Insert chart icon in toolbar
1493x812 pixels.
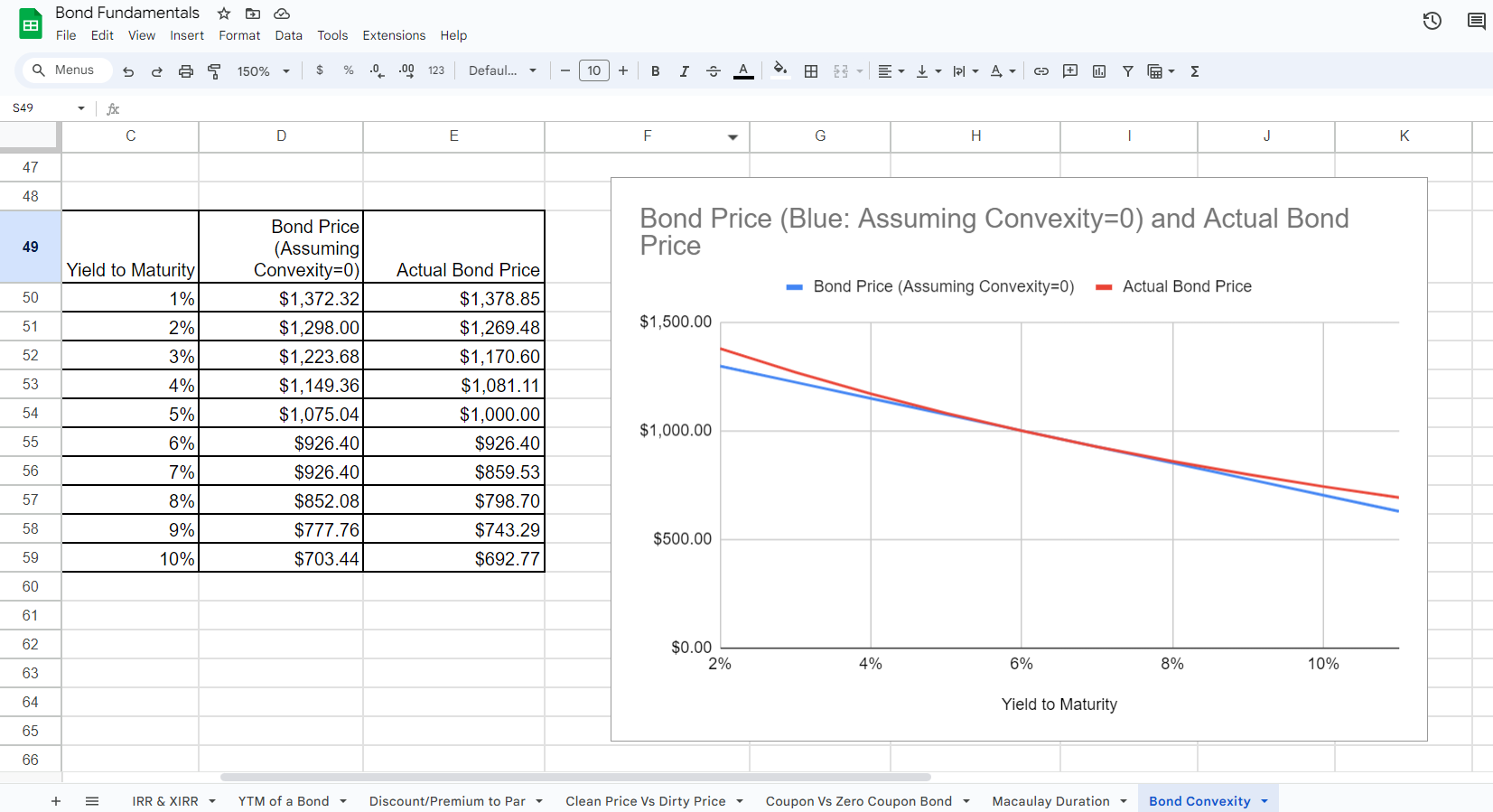pos(1099,71)
